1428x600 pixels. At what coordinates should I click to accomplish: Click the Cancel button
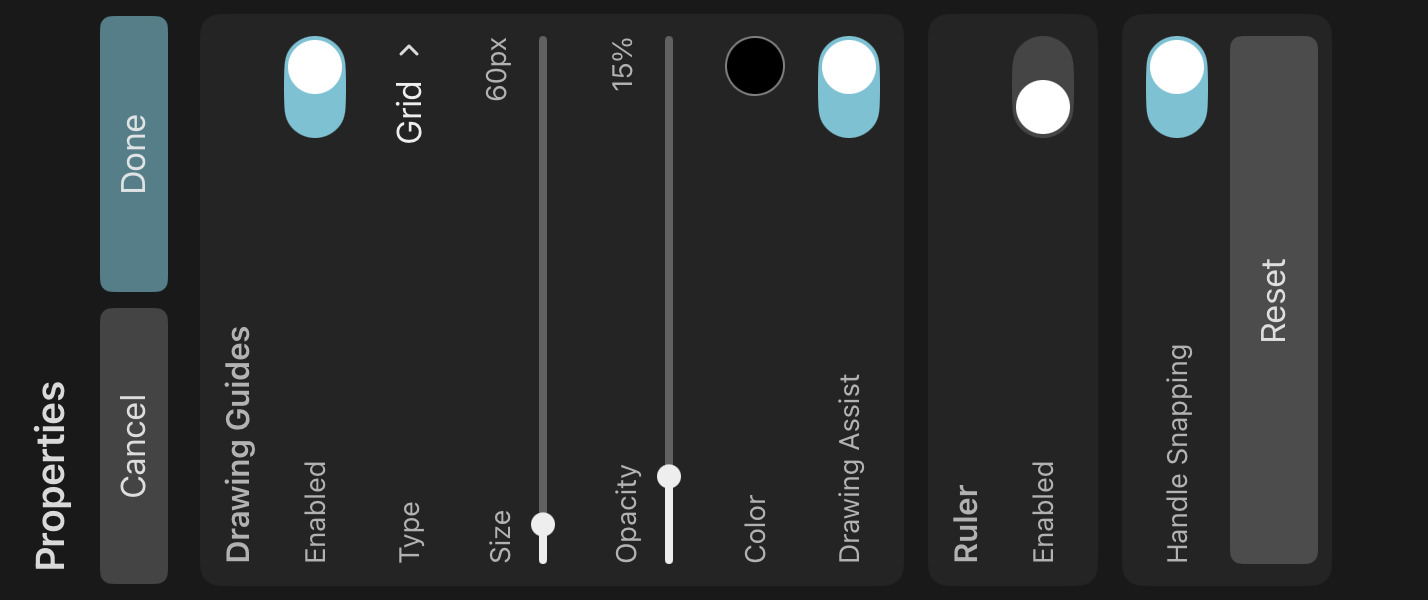coord(134,446)
